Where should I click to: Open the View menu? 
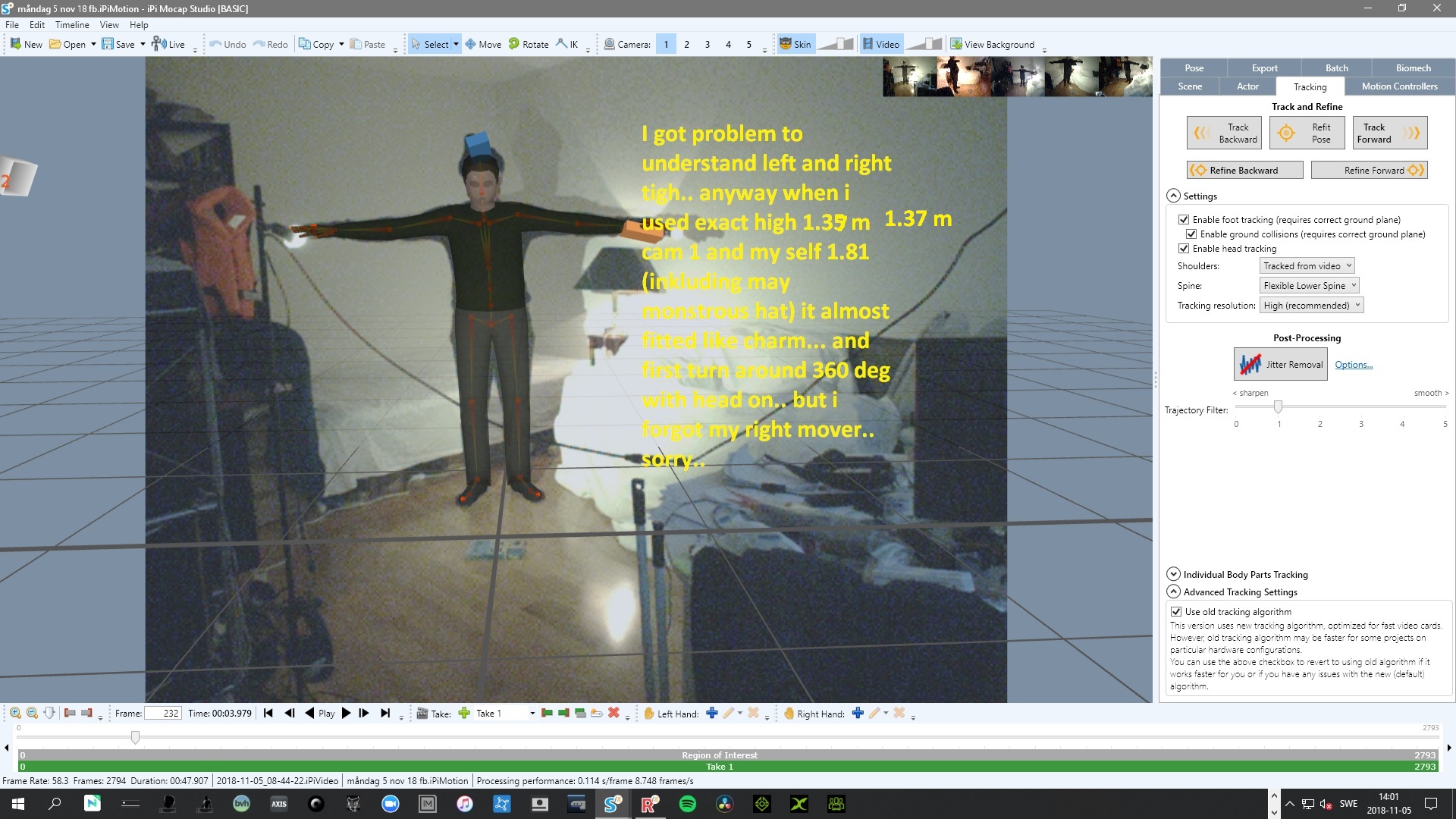(x=109, y=25)
